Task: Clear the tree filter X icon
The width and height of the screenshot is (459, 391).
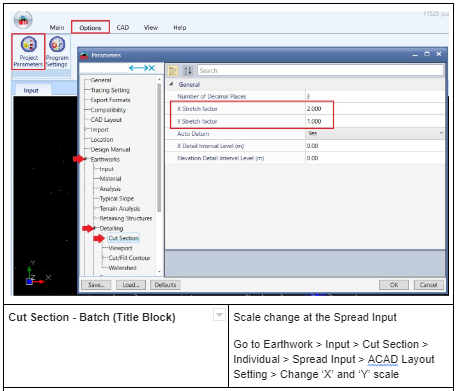Action: (152, 68)
